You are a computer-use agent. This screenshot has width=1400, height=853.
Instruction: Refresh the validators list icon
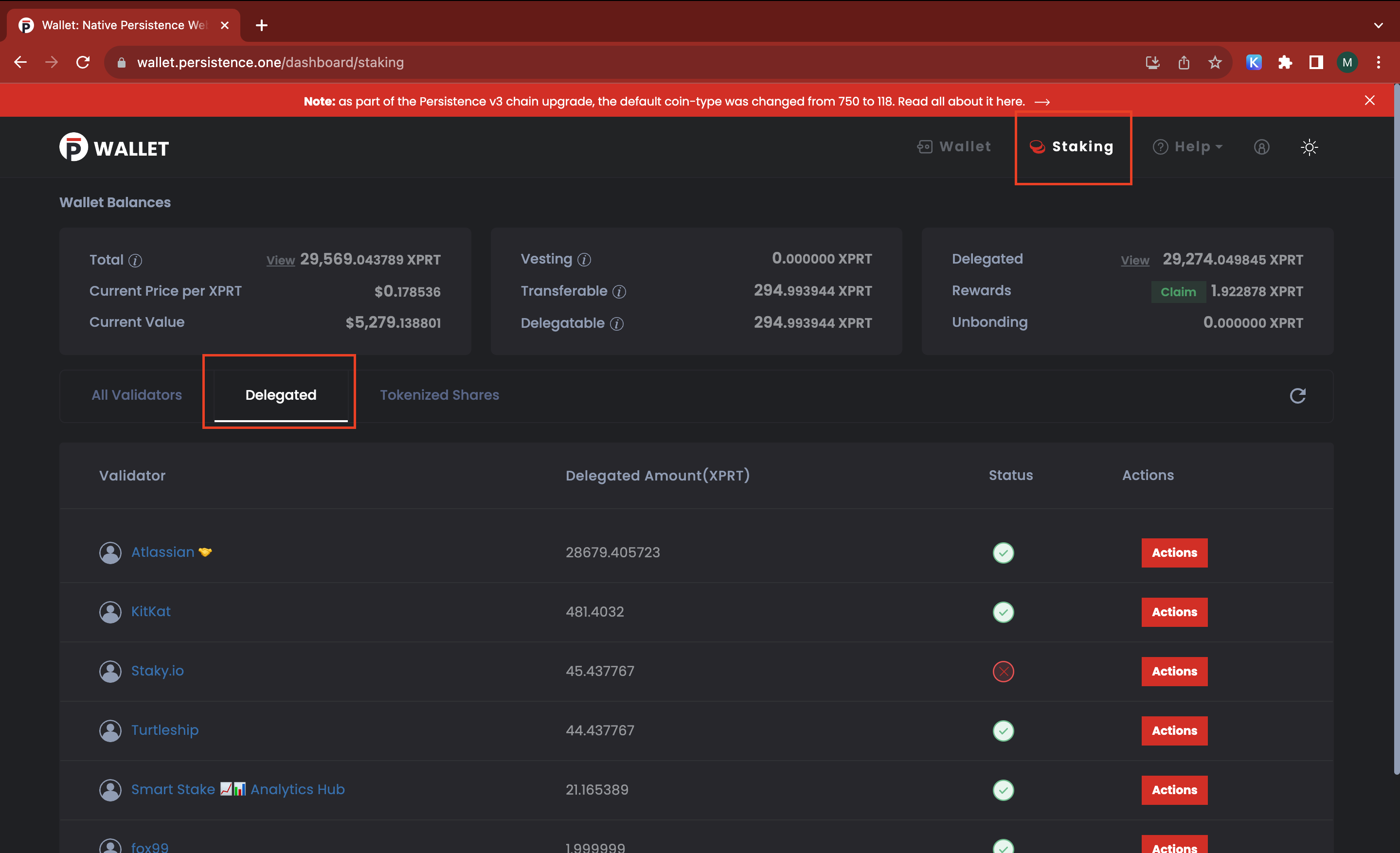click(x=1297, y=395)
